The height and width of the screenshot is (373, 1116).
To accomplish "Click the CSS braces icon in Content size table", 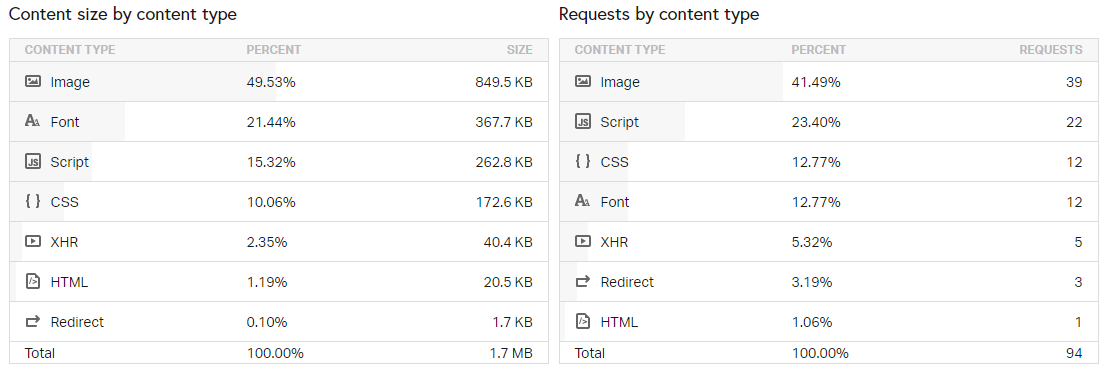I will [33, 201].
